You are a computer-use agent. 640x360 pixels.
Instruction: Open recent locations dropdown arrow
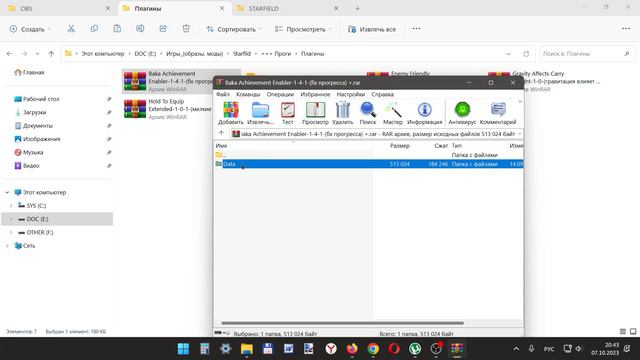click(x=37, y=54)
